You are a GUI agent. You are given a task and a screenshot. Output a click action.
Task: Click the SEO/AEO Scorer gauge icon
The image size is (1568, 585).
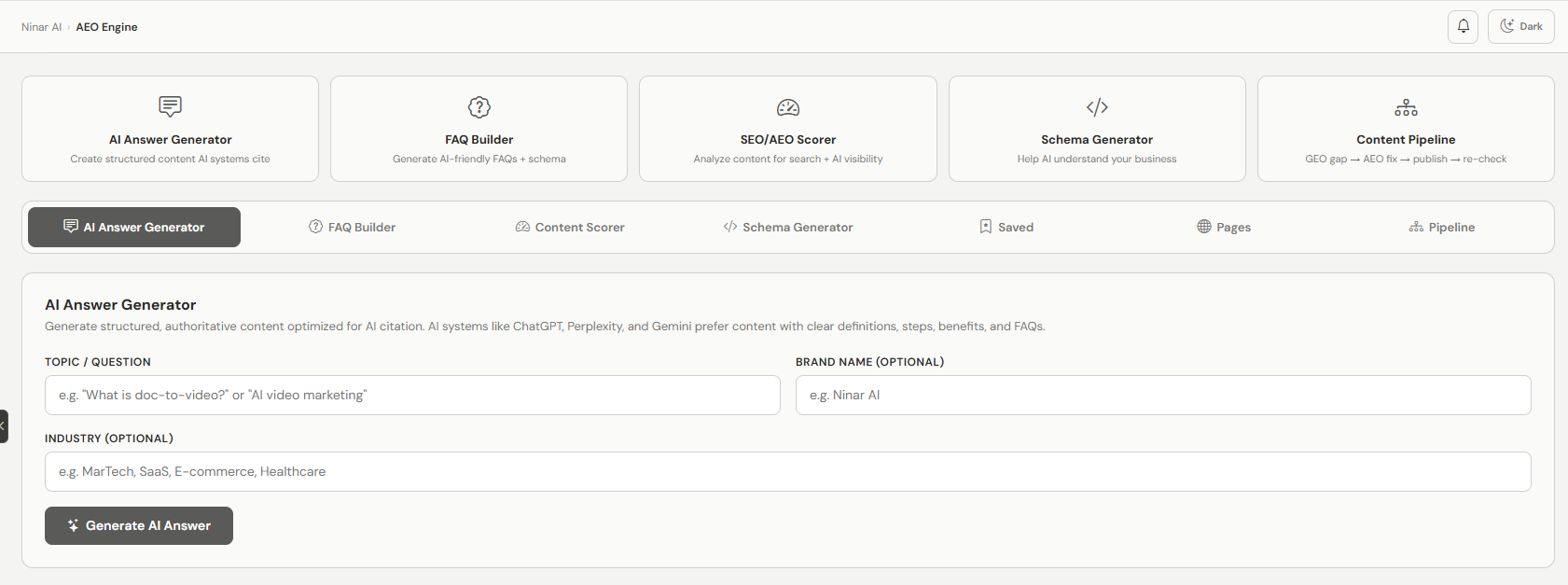[788, 107]
